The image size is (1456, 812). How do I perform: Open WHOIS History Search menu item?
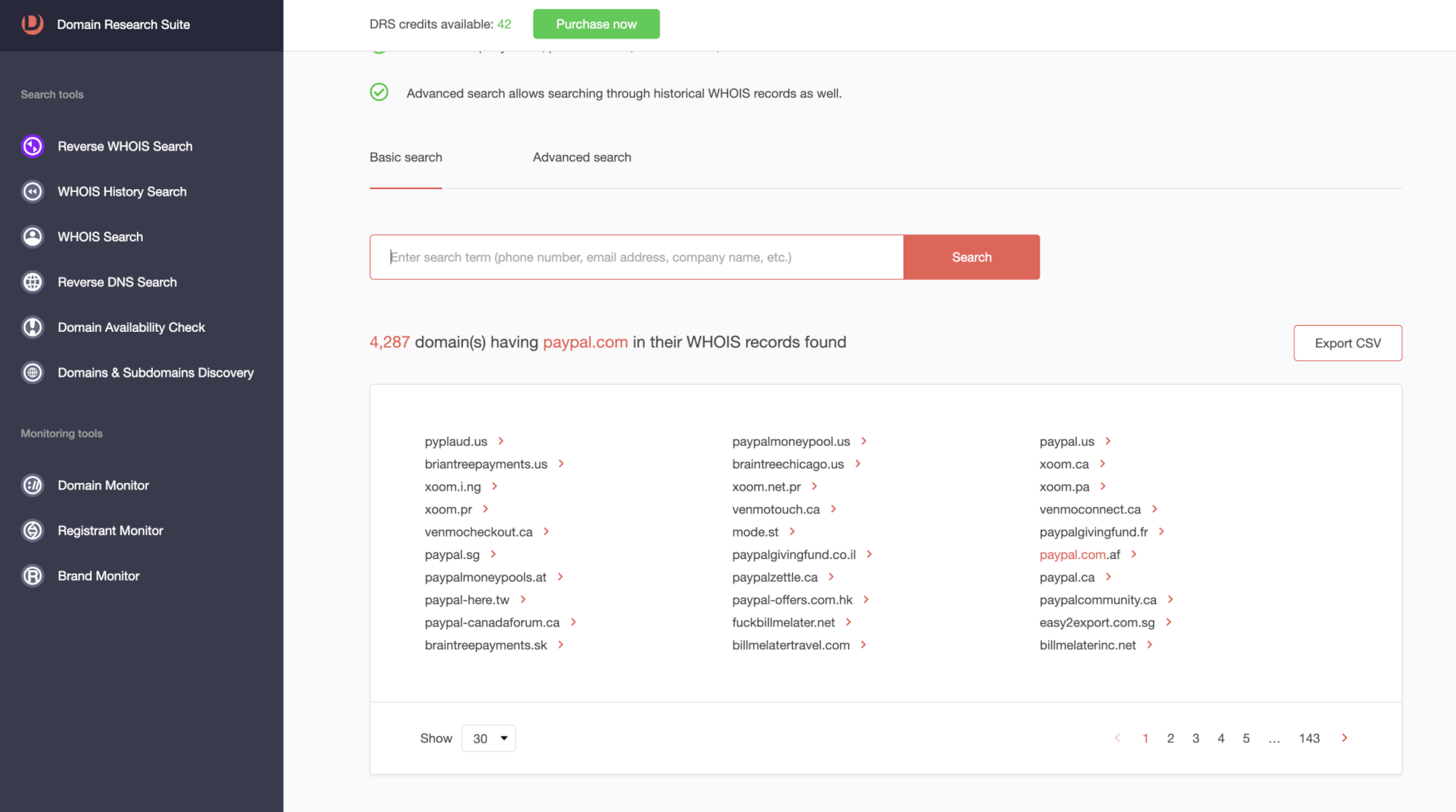122,191
